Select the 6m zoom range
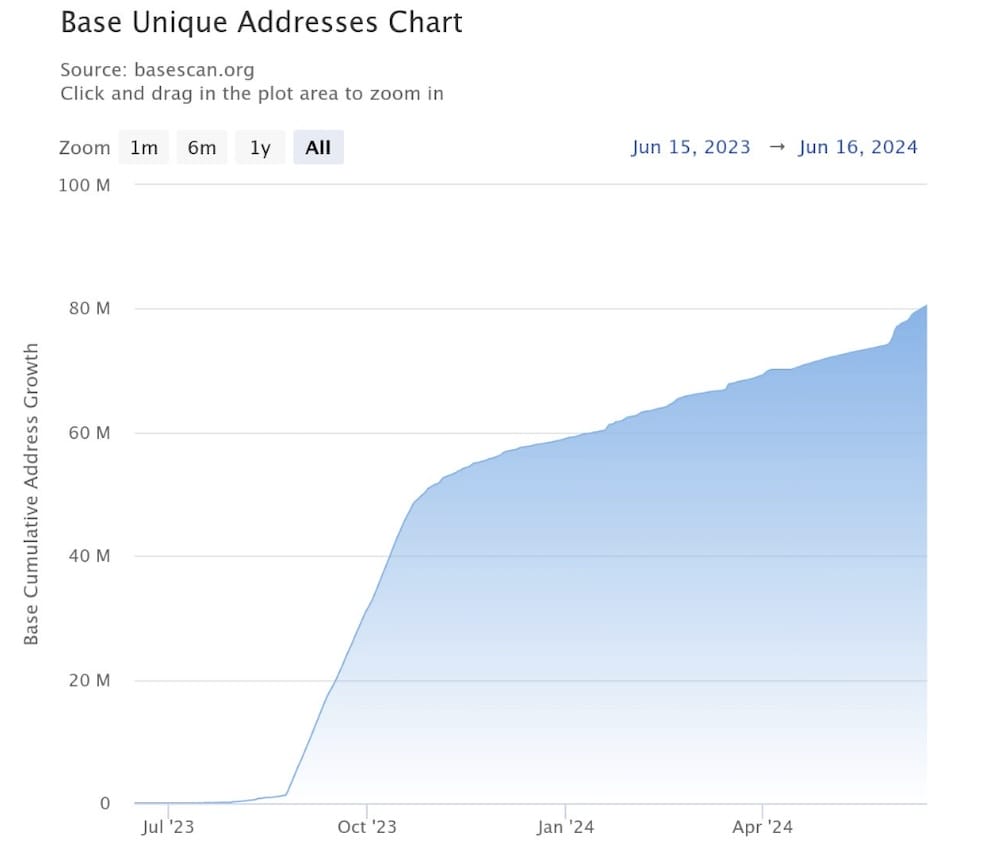Screen dimensions: 986x856 (202, 148)
